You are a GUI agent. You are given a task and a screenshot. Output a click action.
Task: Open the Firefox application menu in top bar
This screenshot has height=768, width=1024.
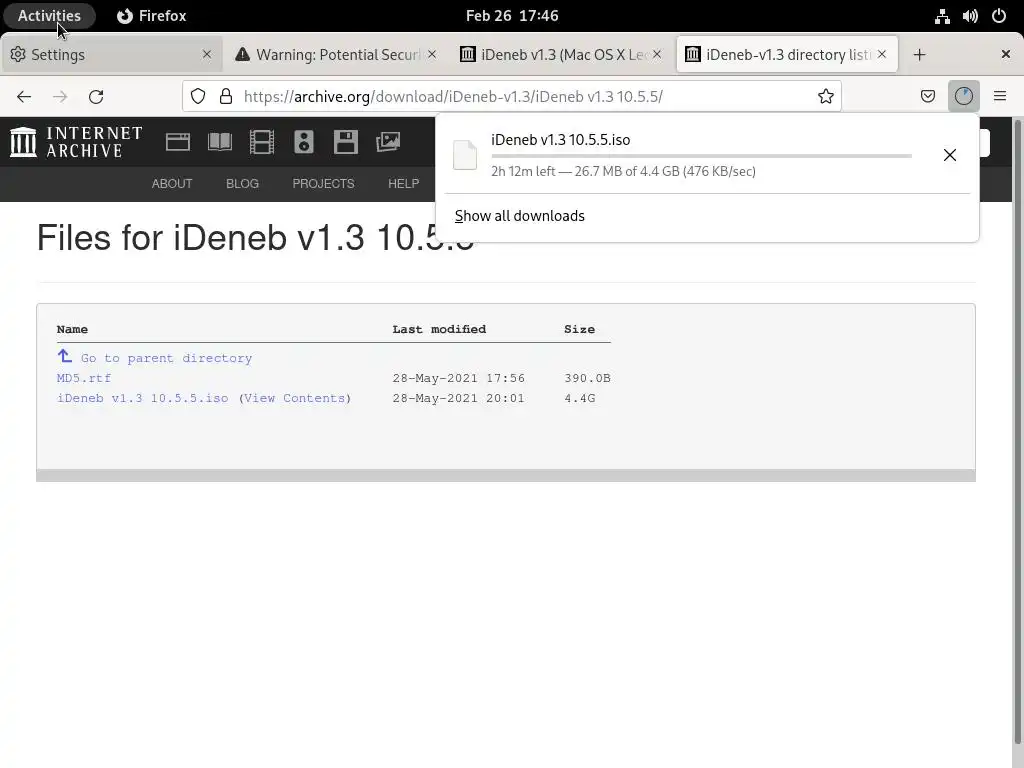point(152,16)
